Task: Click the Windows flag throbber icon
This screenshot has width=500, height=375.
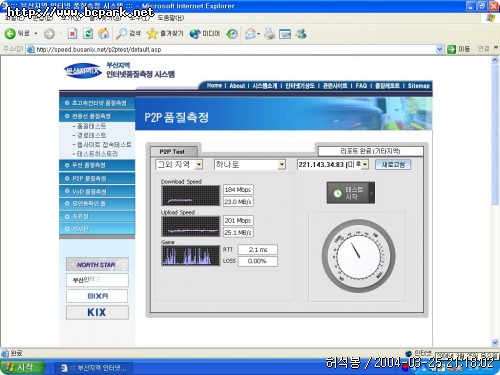Action: click(x=490, y=18)
